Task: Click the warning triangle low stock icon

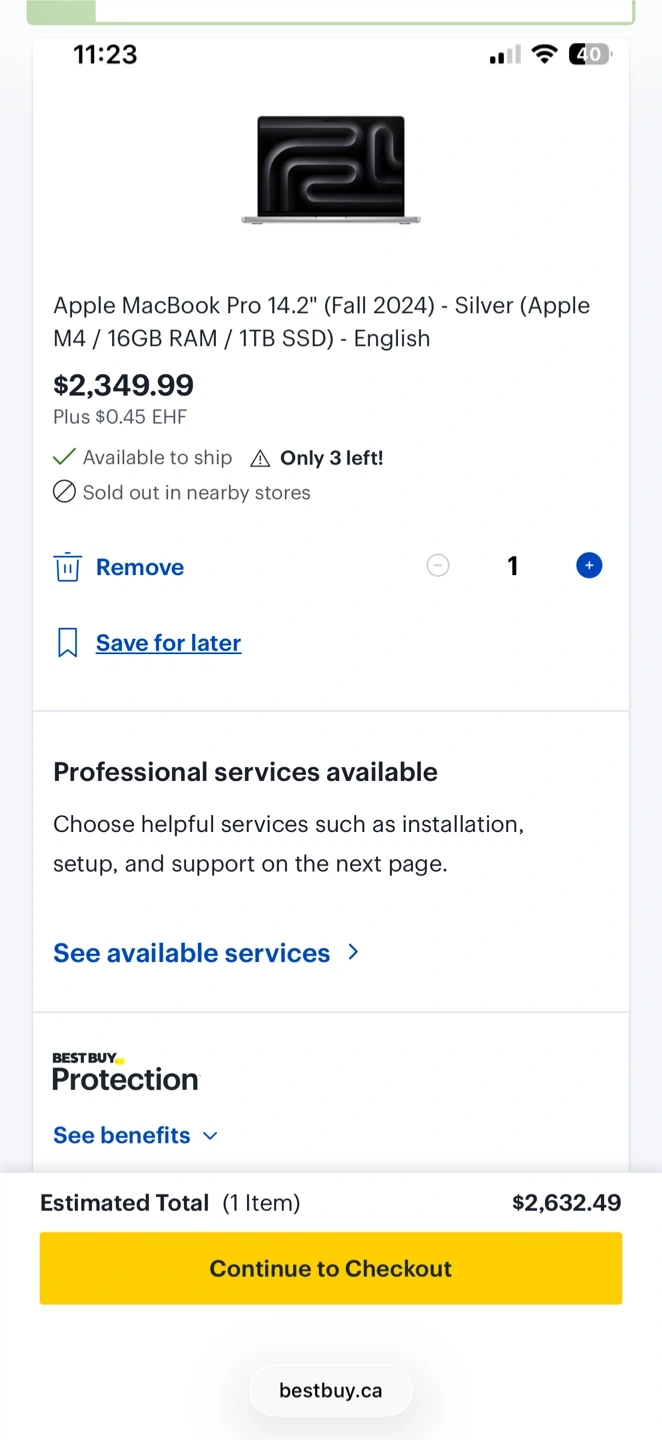Action: click(x=260, y=459)
